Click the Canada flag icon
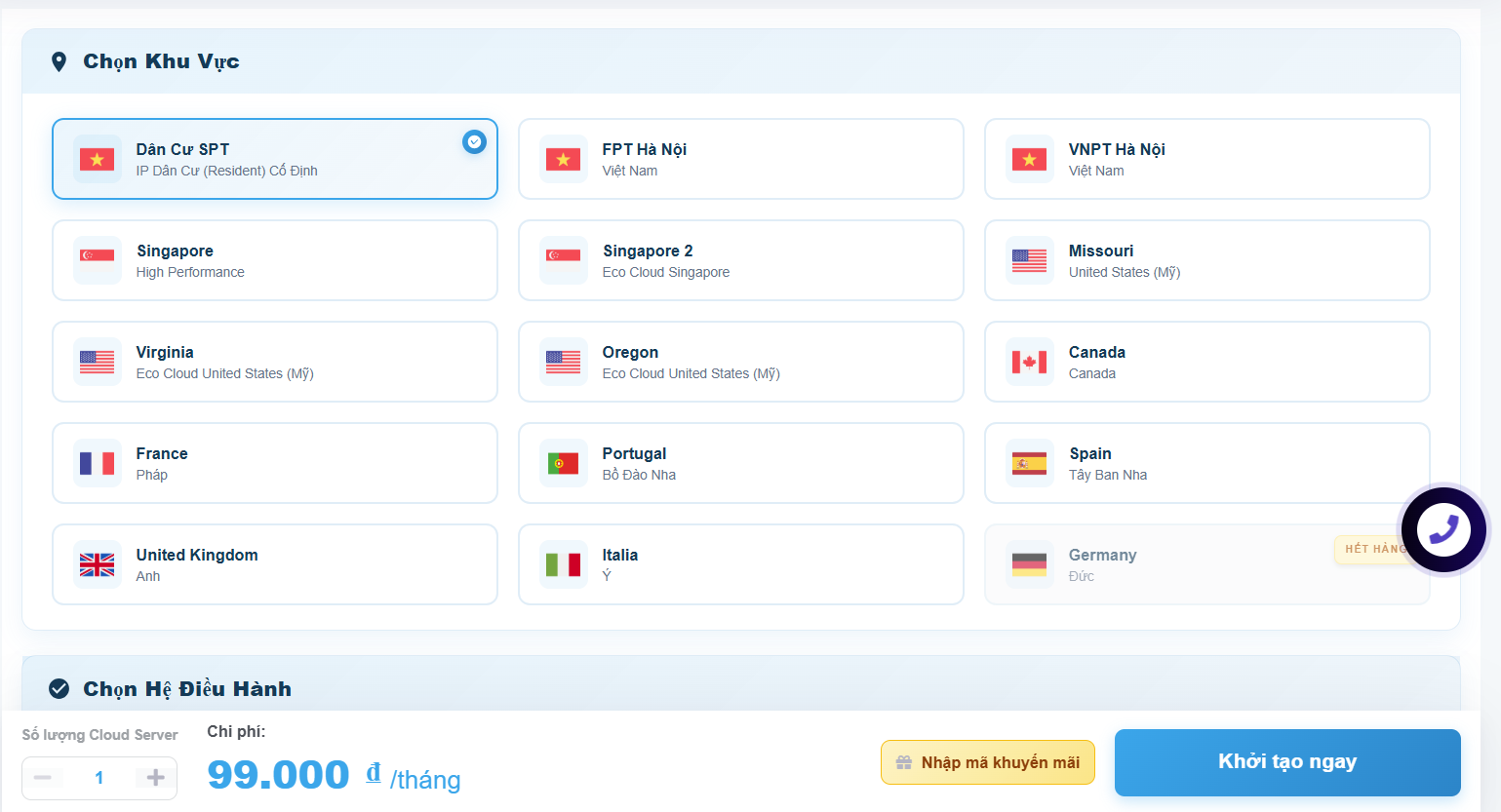Viewport: 1501px width, 812px height. 1028,362
